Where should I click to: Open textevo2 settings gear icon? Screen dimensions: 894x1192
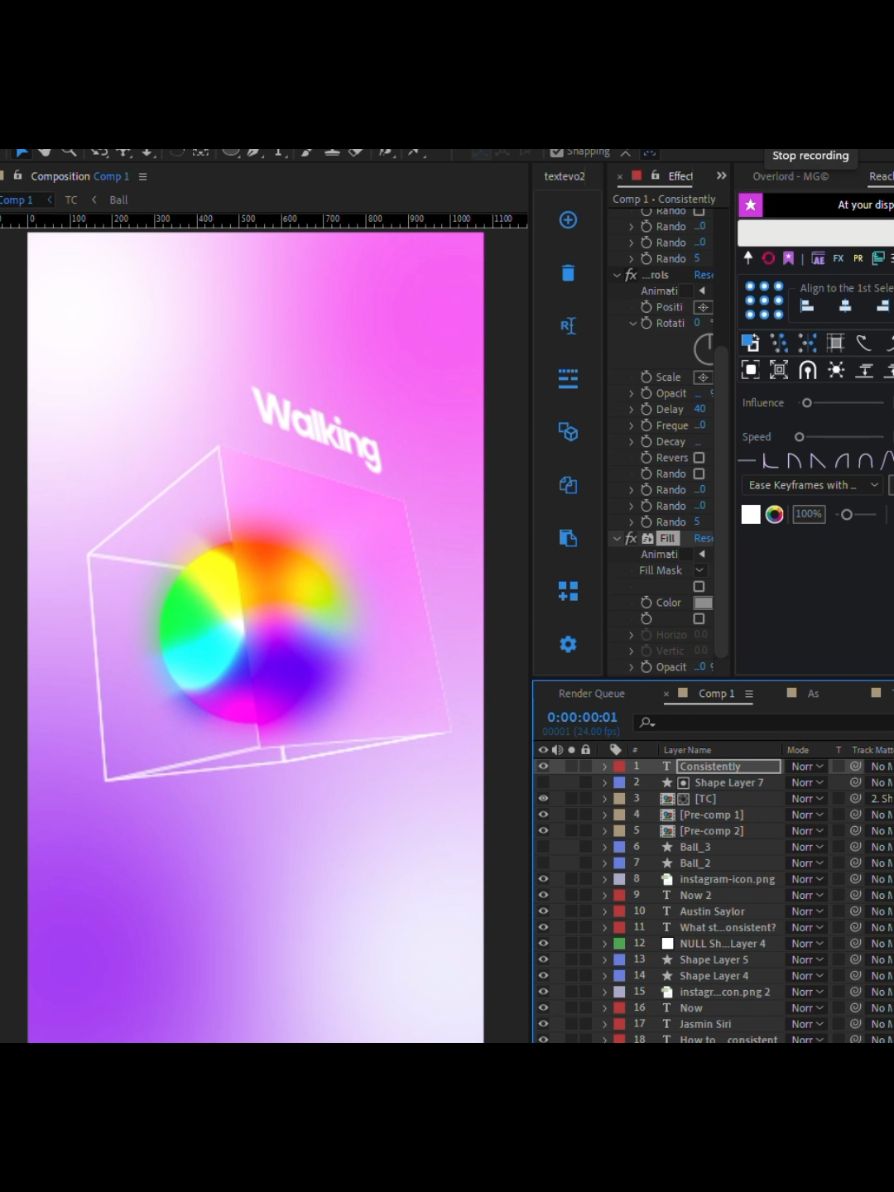[568, 645]
